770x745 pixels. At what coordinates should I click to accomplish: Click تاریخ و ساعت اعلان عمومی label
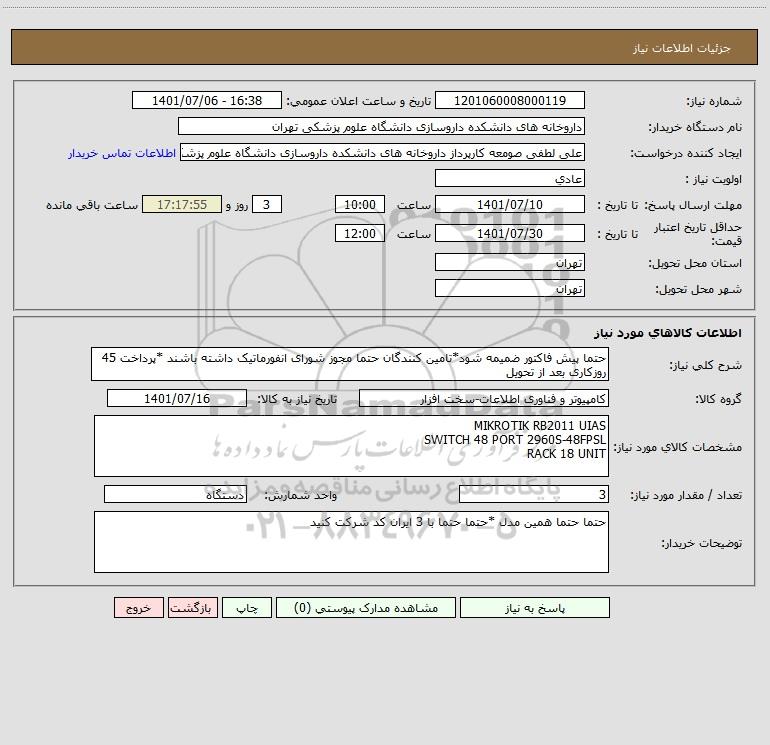point(359,101)
